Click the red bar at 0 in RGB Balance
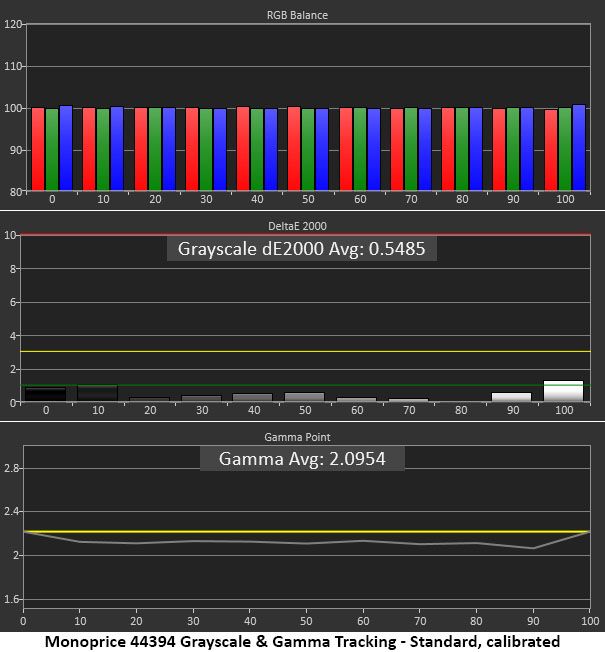This screenshot has width=605, height=652. (38, 149)
